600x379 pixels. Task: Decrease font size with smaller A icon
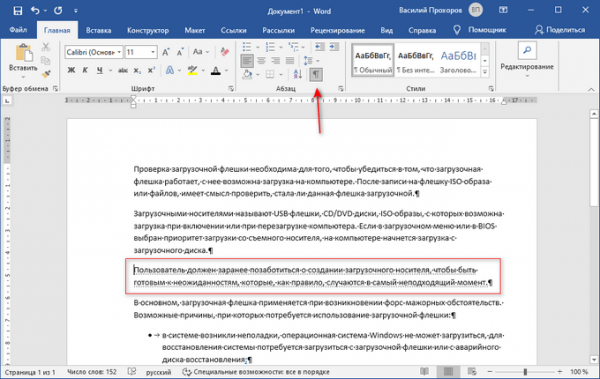click(179, 52)
